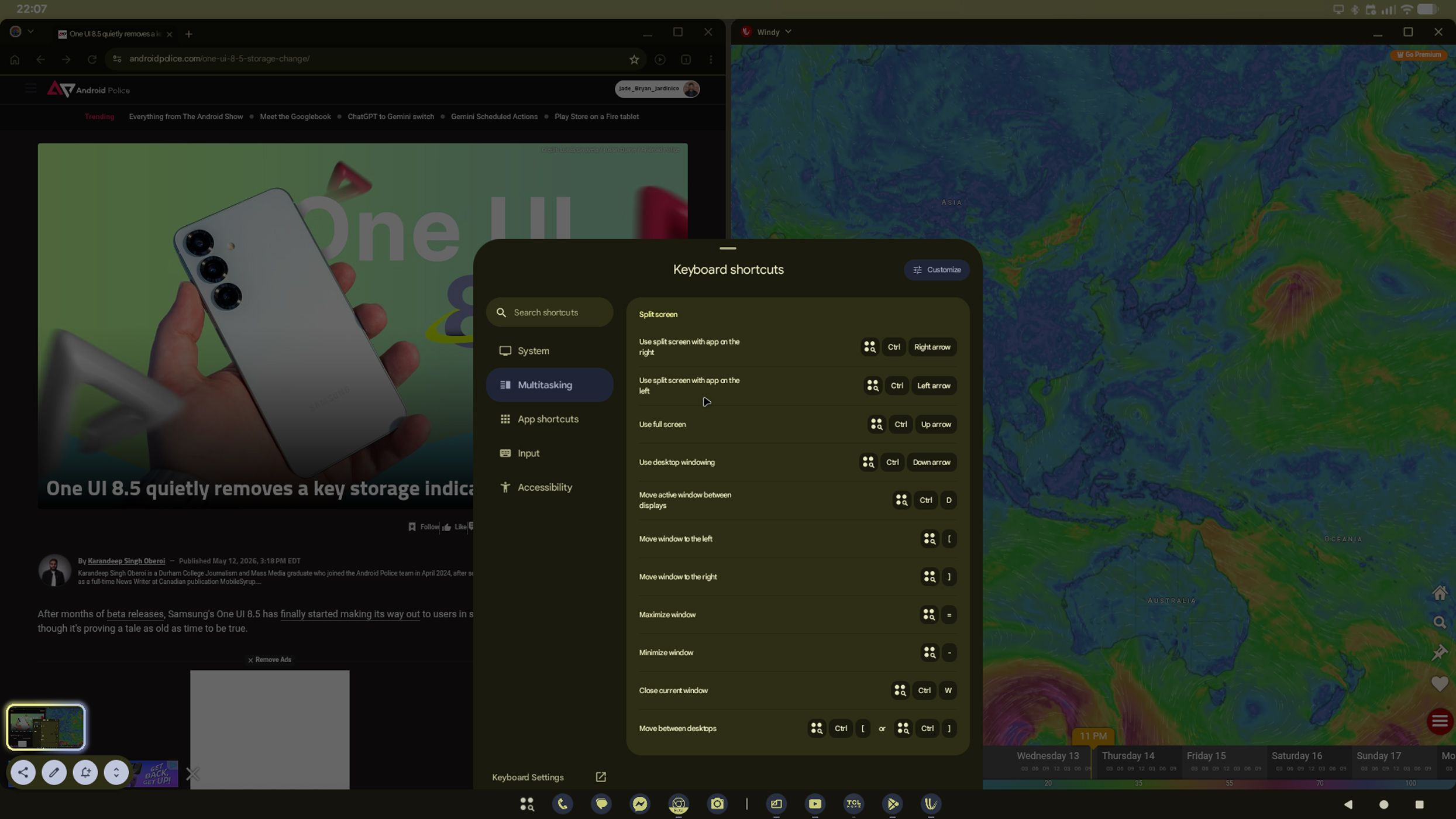The width and height of the screenshot is (1456, 819).
Task: Open the TCL Home app in the taskbar
Action: pyautogui.click(x=853, y=804)
